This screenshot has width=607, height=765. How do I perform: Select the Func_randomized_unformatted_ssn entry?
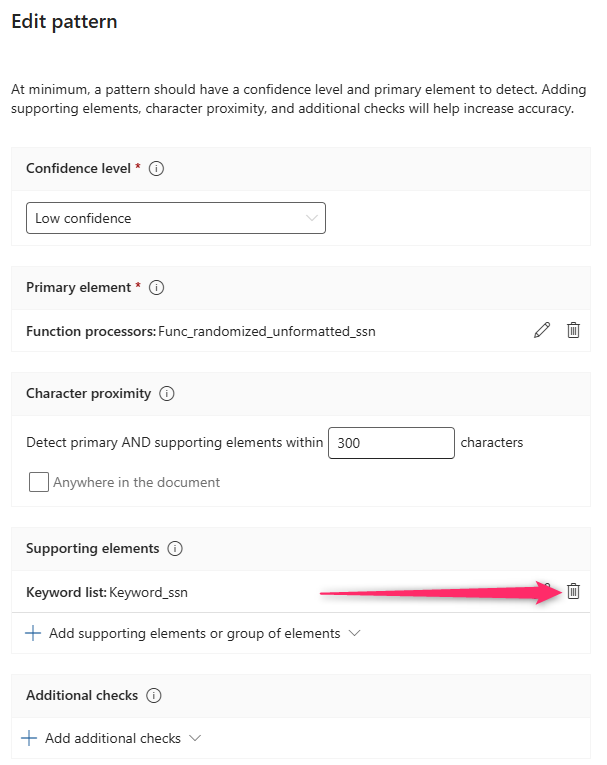click(x=267, y=331)
